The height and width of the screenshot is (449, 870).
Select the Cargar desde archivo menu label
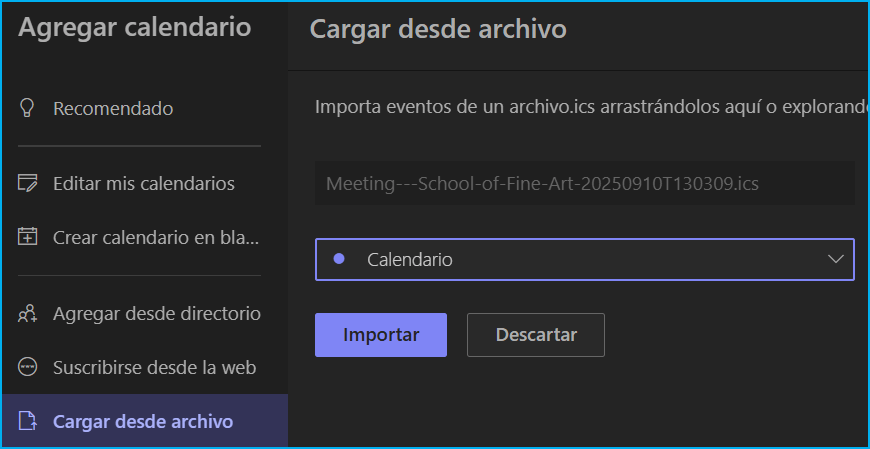tap(143, 421)
